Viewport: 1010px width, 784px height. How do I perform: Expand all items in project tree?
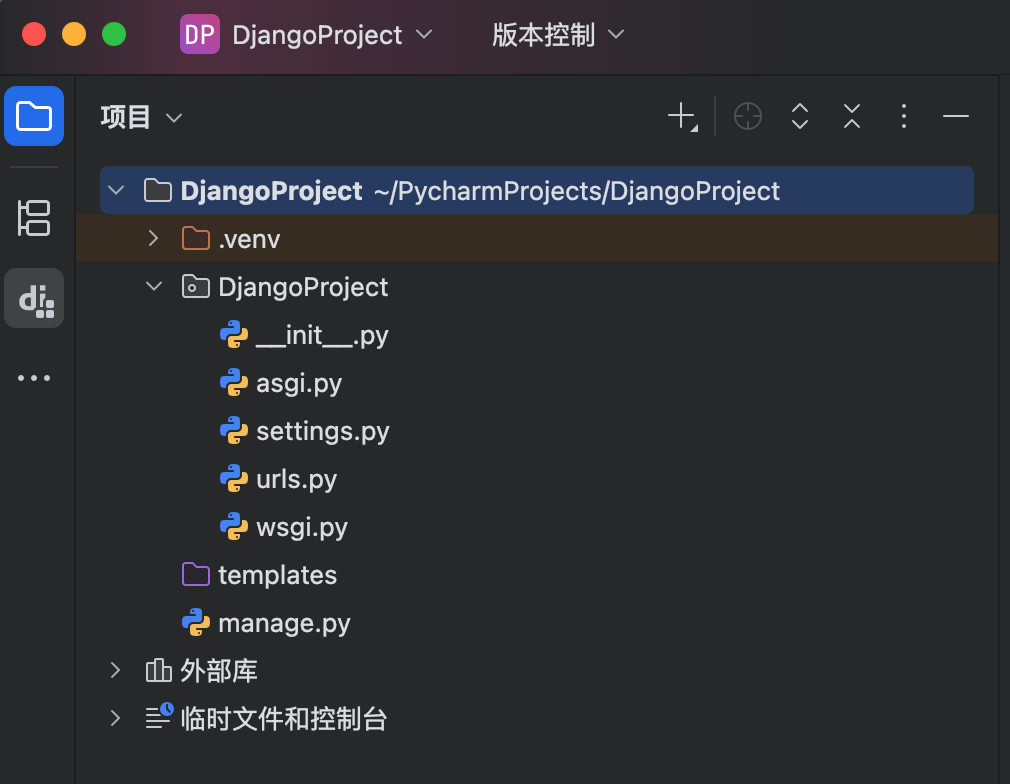point(800,117)
